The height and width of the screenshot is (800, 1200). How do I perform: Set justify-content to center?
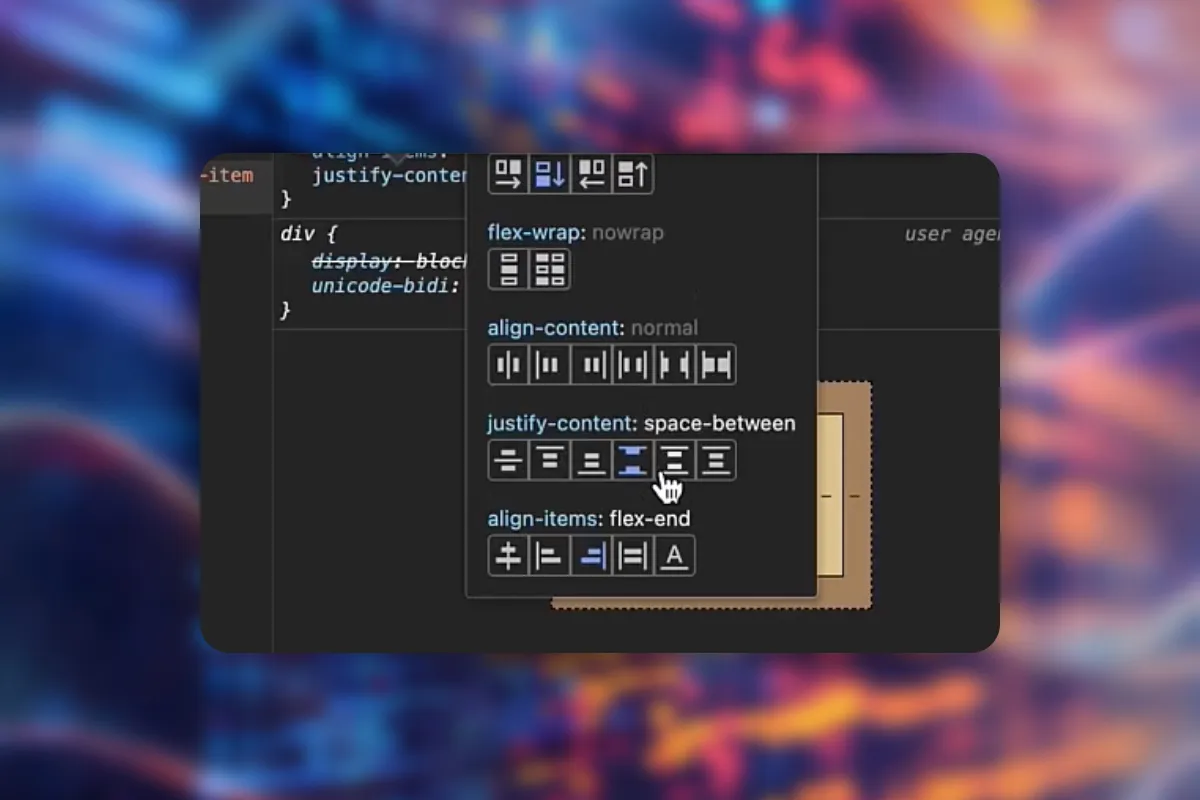tap(508, 460)
